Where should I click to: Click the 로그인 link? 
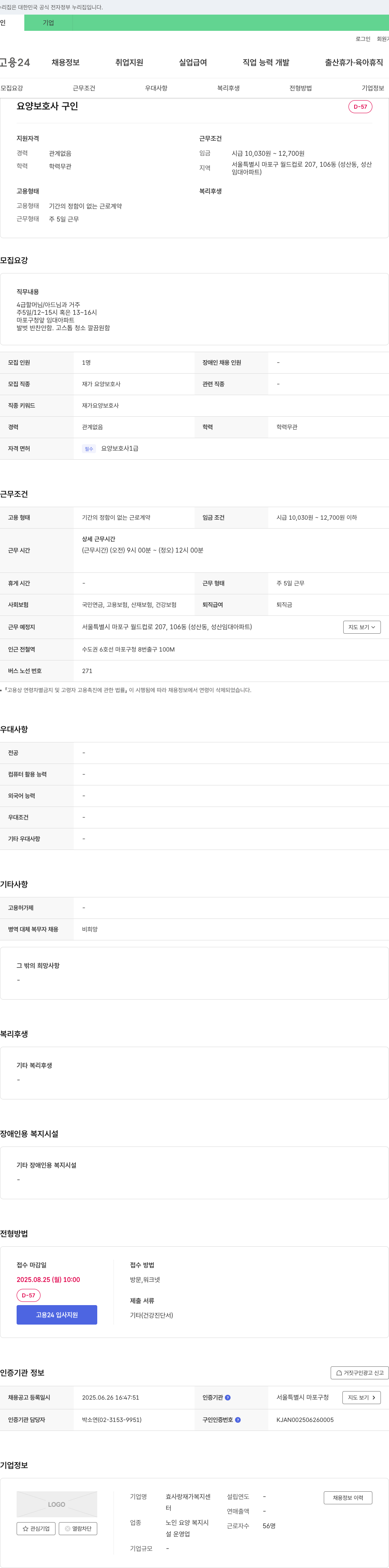(x=363, y=39)
